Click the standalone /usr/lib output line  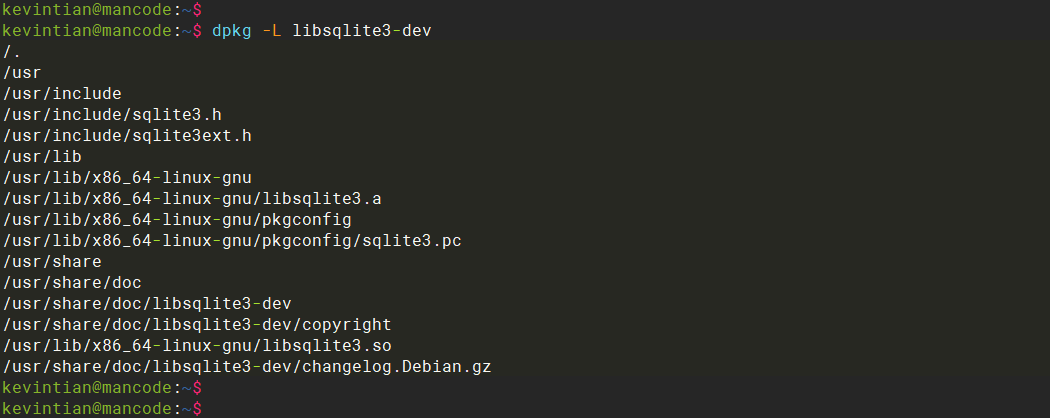(41, 157)
